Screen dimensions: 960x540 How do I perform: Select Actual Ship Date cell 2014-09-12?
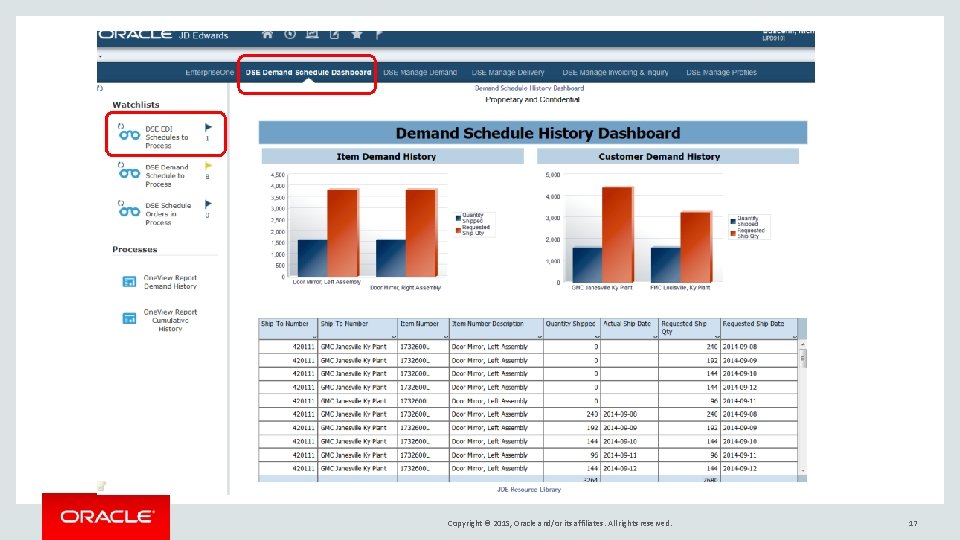[x=629, y=468]
